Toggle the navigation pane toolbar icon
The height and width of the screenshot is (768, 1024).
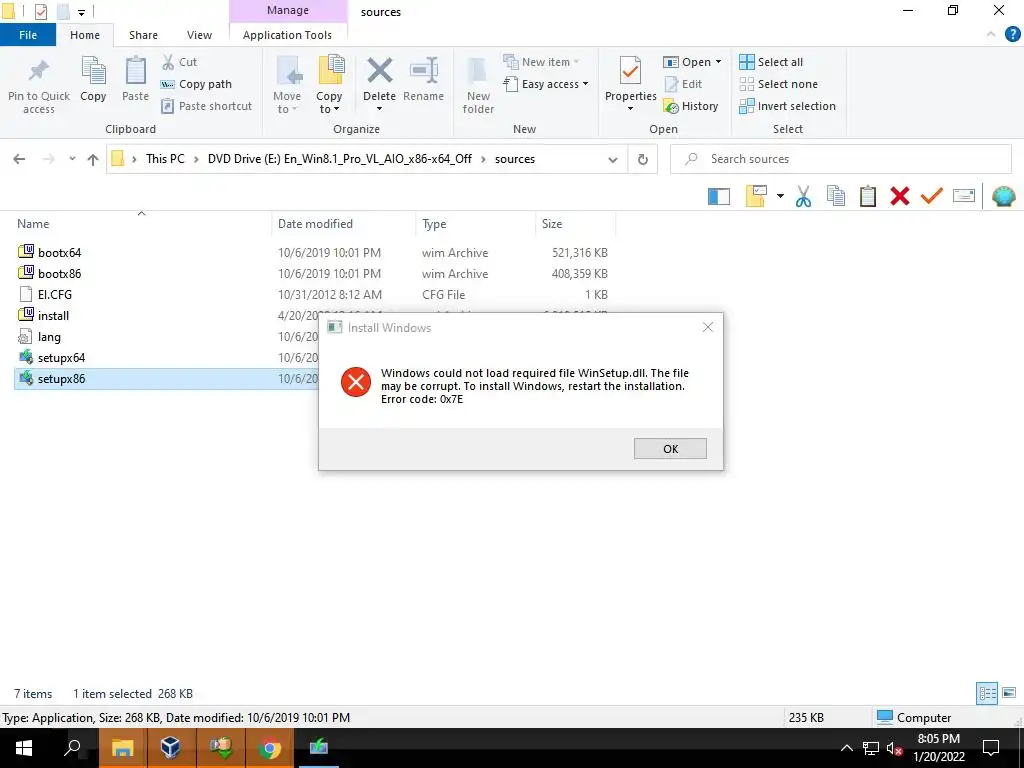point(718,196)
